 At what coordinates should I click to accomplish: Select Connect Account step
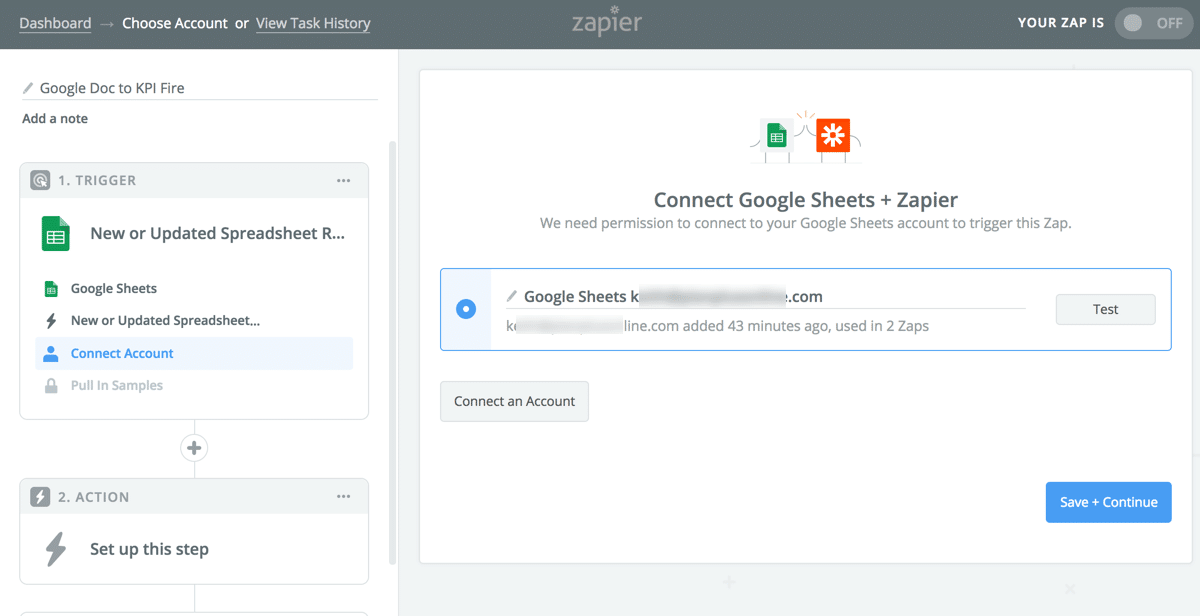pos(195,353)
